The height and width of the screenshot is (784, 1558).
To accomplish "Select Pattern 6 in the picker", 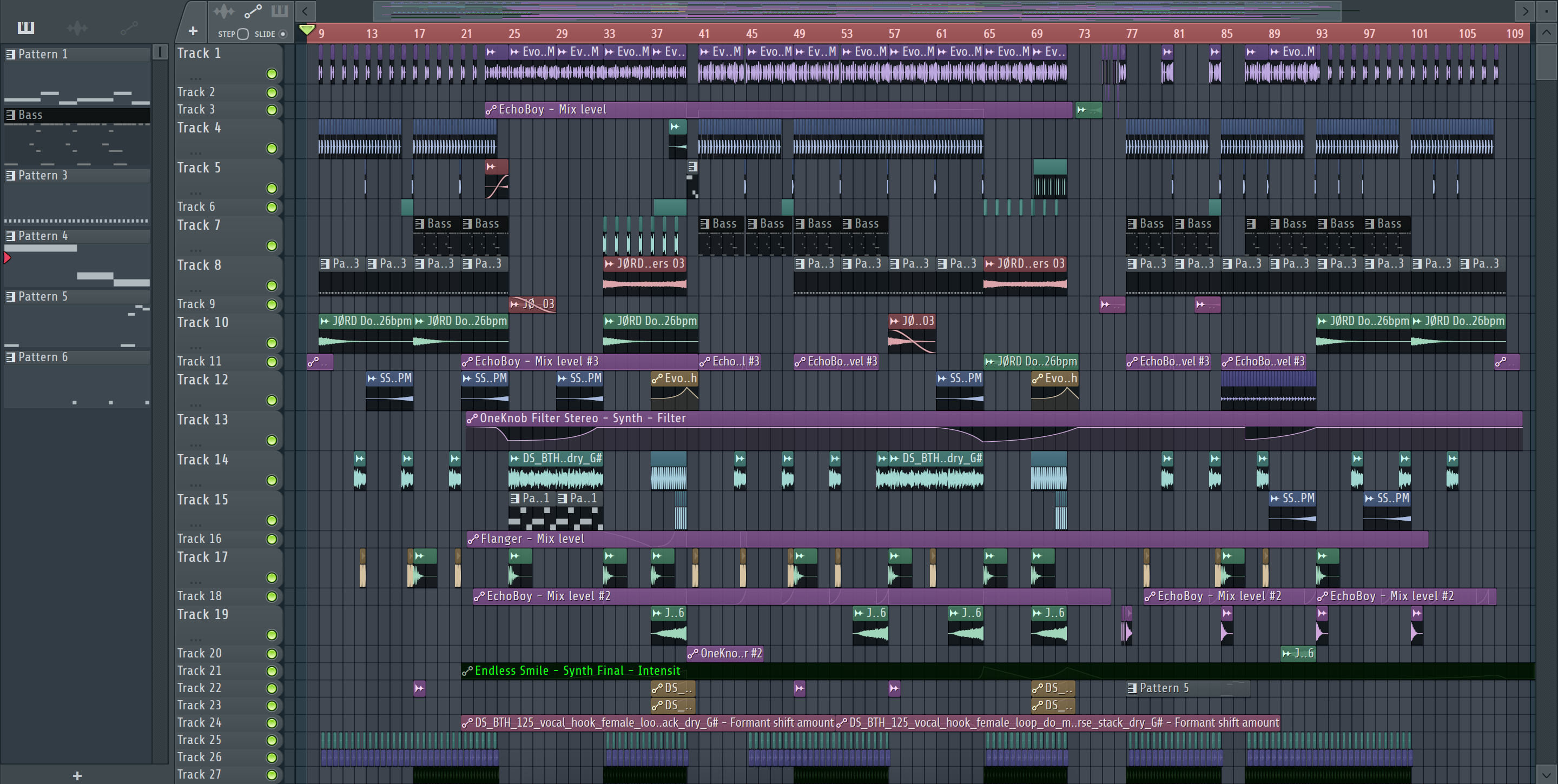I will pyautogui.click(x=77, y=357).
